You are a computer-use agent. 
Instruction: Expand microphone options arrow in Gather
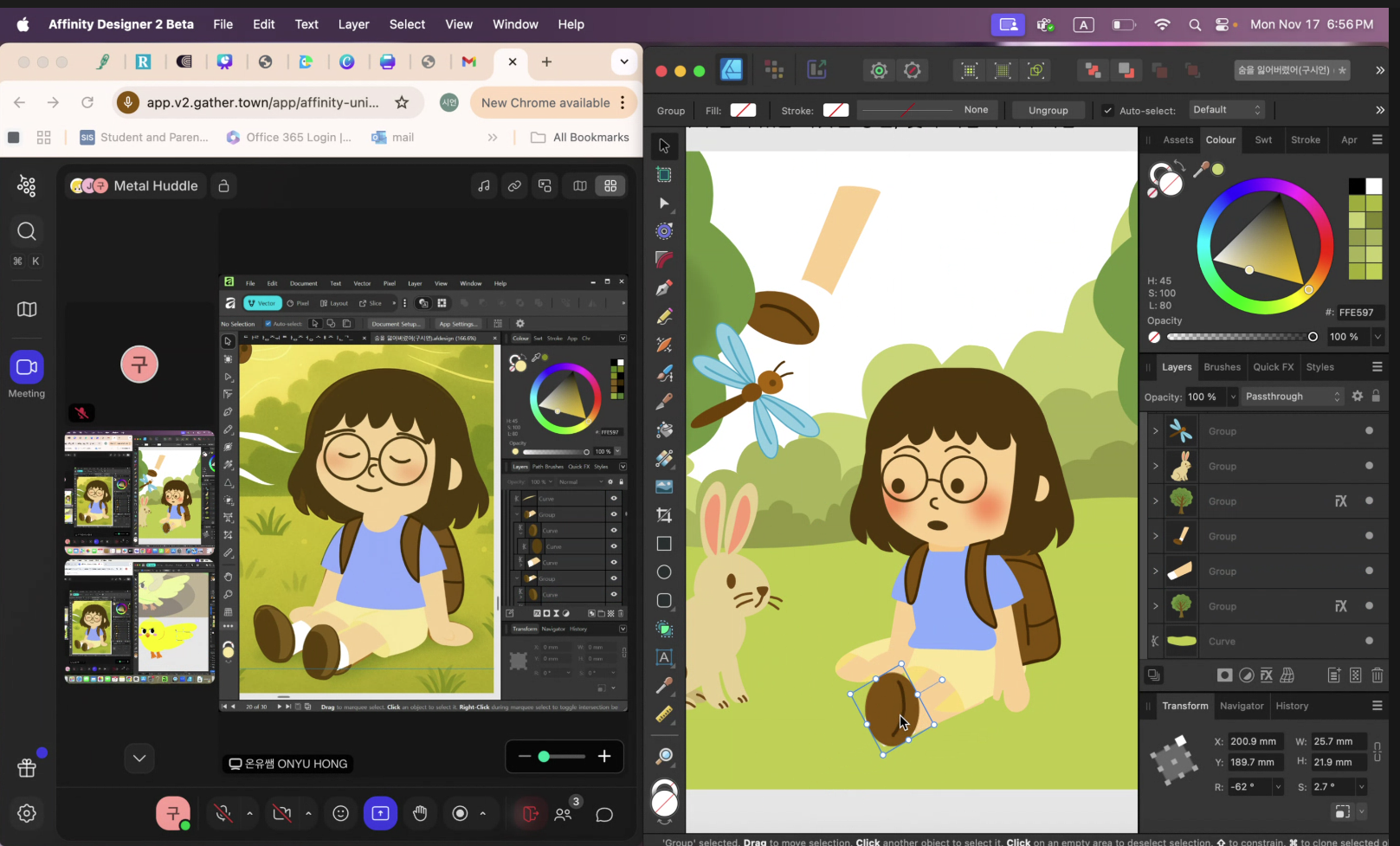[249, 813]
